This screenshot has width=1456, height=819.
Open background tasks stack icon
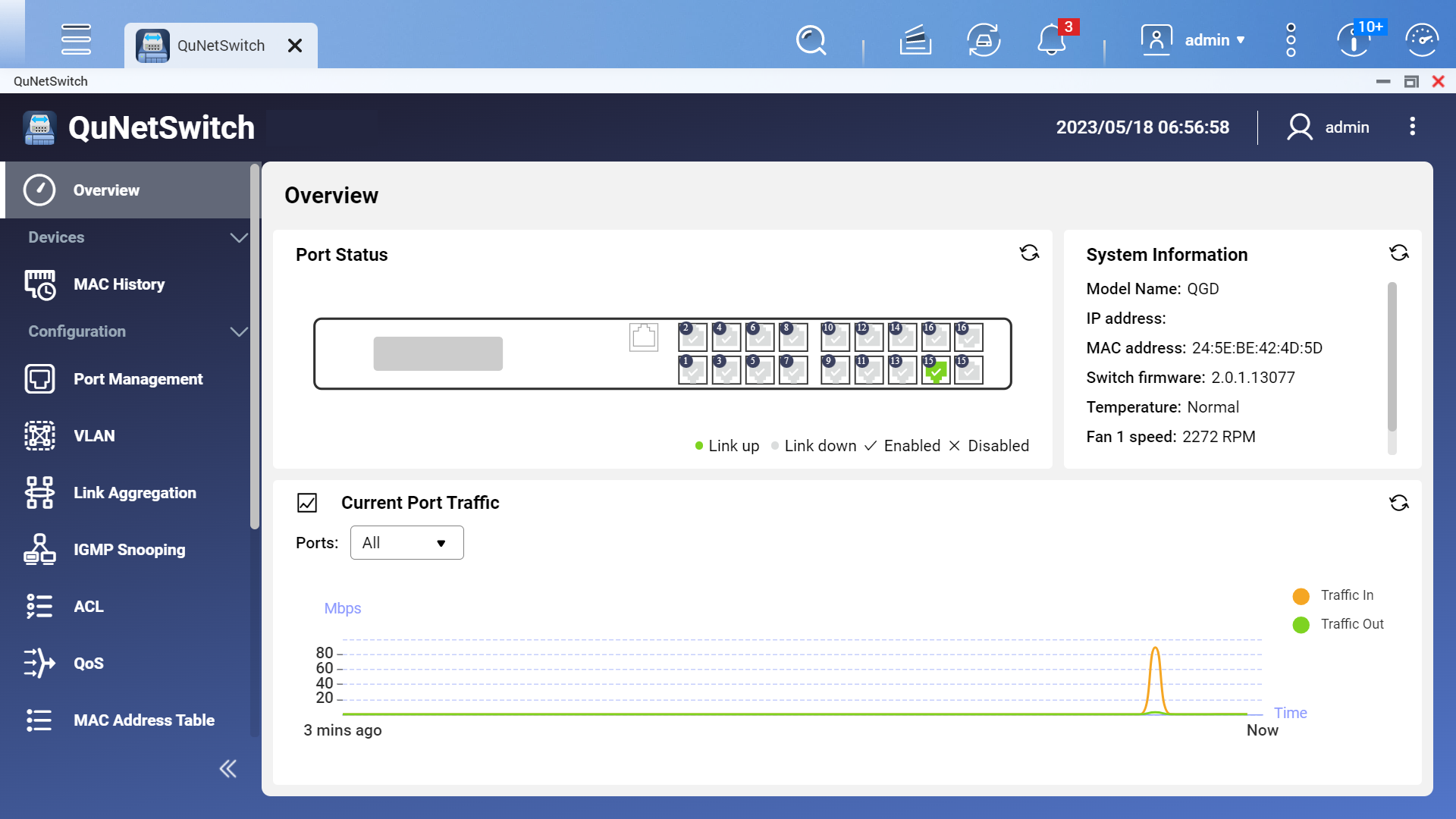915,40
